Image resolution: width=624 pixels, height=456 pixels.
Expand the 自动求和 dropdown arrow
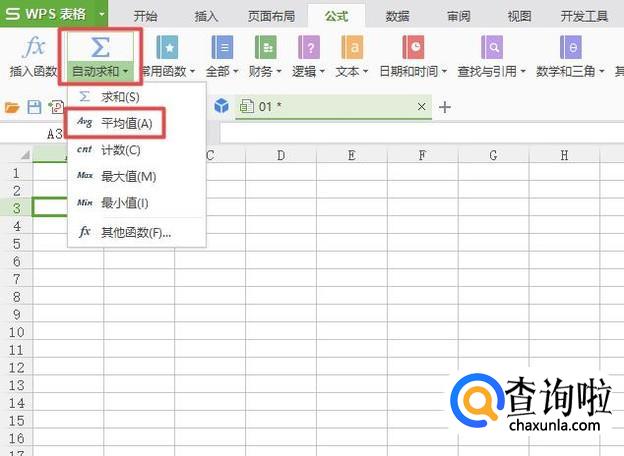point(125,72)
